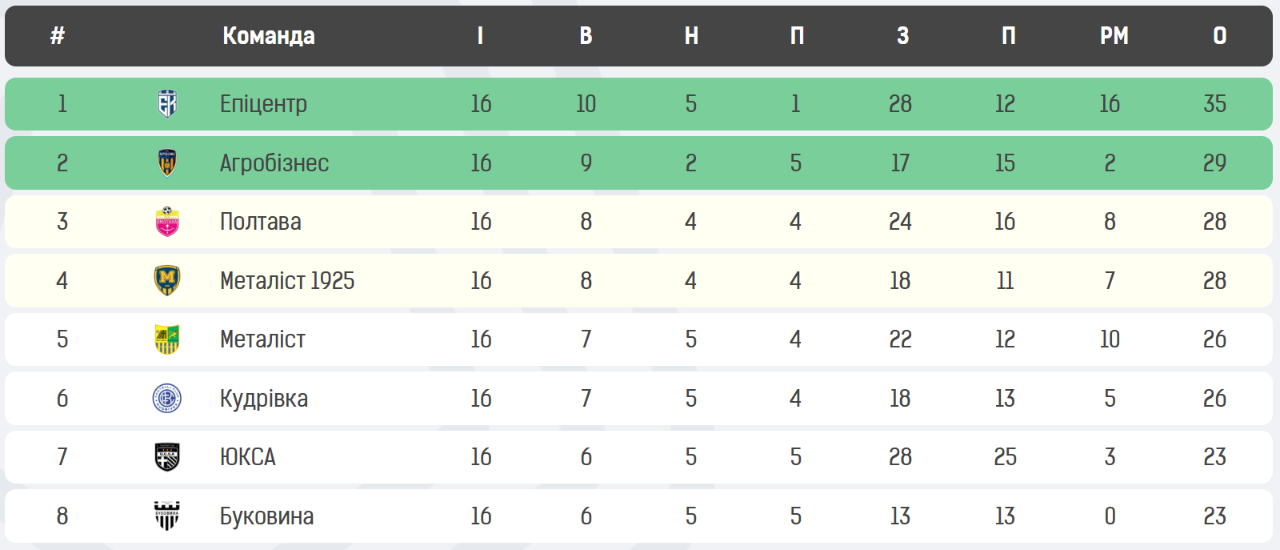Click the Металіст 1925 crest icon

[167, 281]
